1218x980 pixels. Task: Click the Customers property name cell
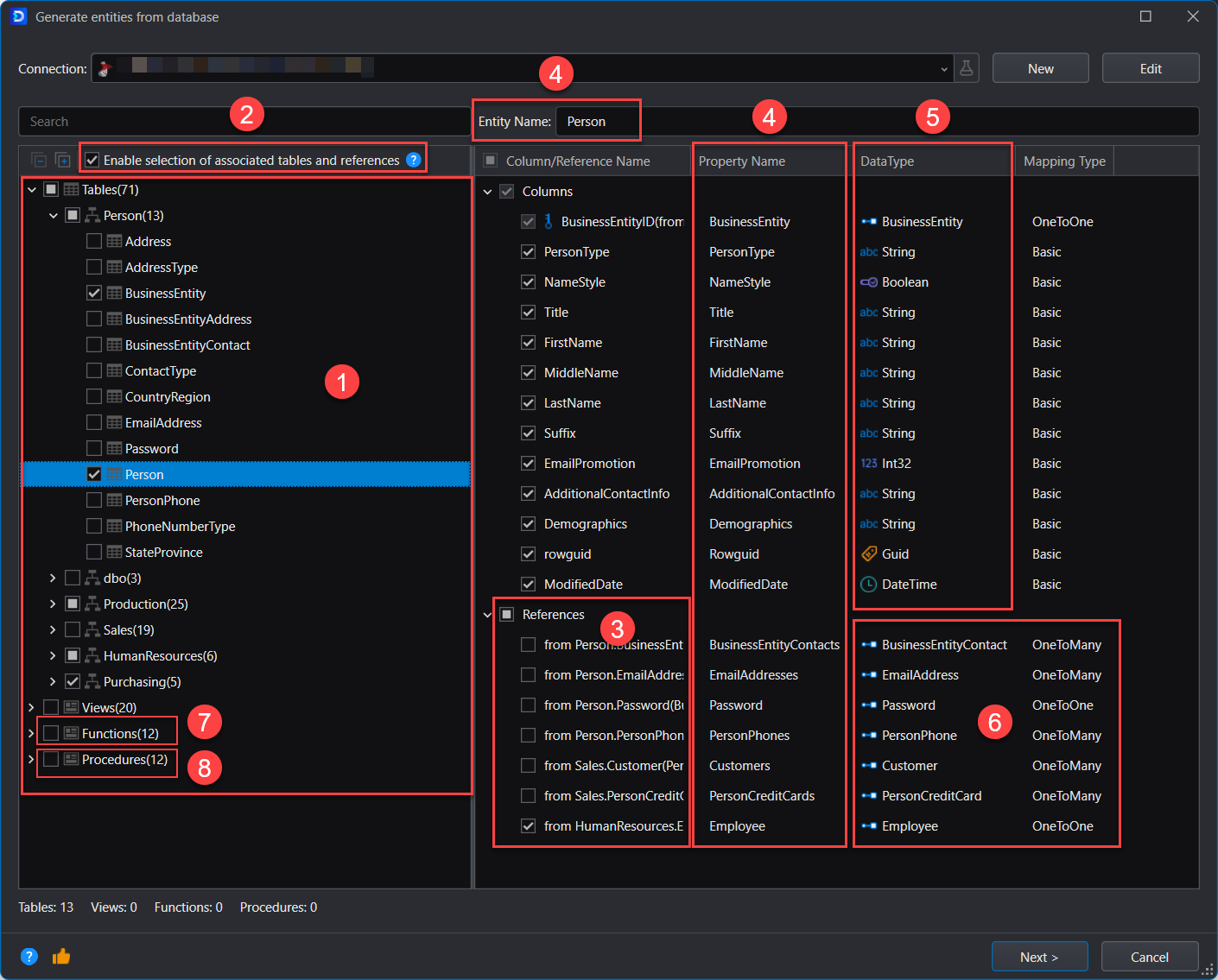(739, 765)
